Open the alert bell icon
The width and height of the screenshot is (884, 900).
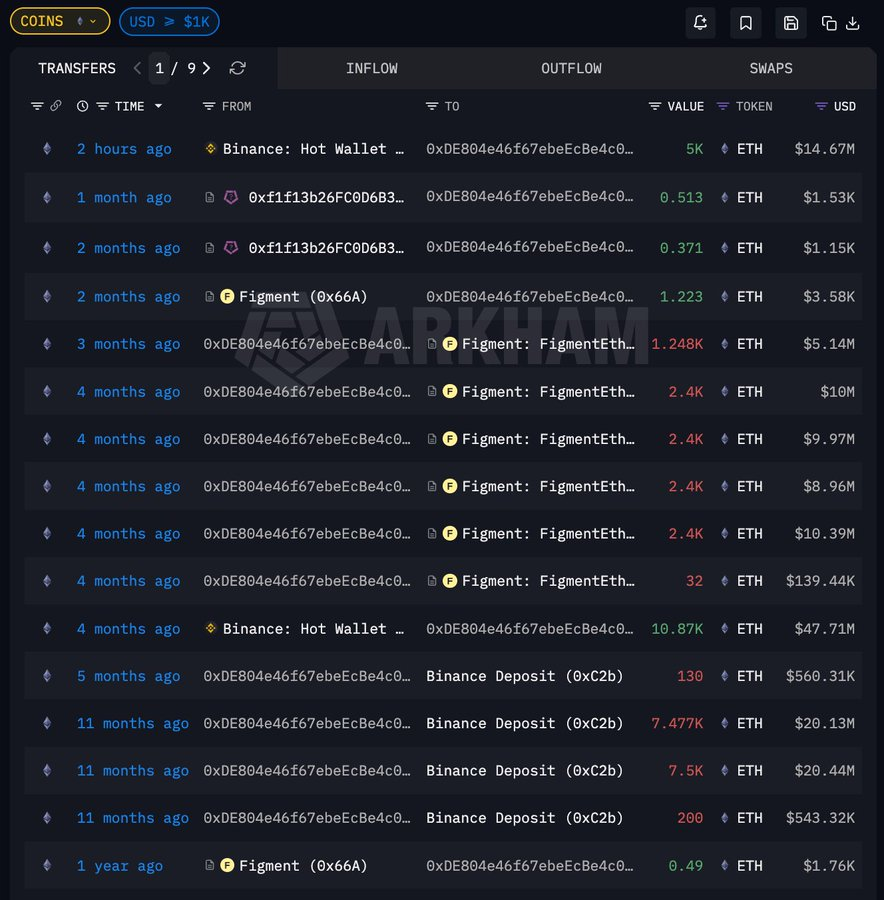700,23
